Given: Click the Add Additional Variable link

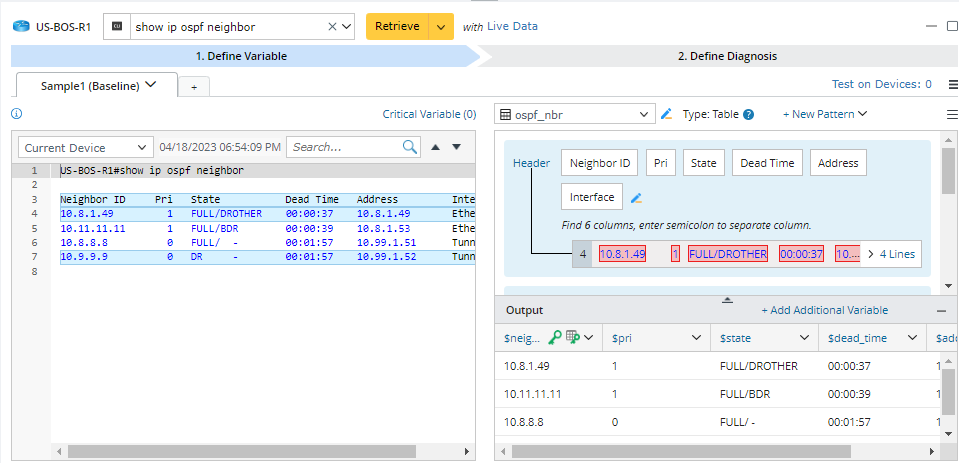Looking at the screenshot, I should 824,310.
